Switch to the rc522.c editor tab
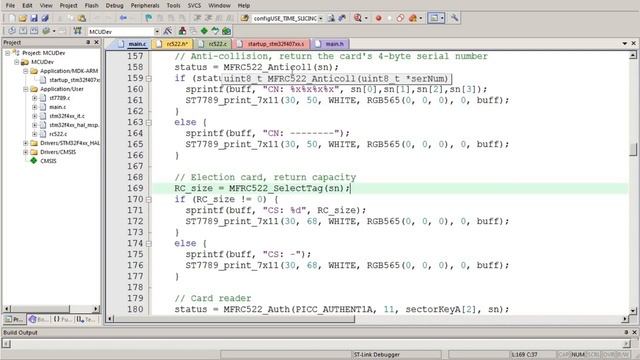Screen dimensions: 640x360 tap(213, 44)
